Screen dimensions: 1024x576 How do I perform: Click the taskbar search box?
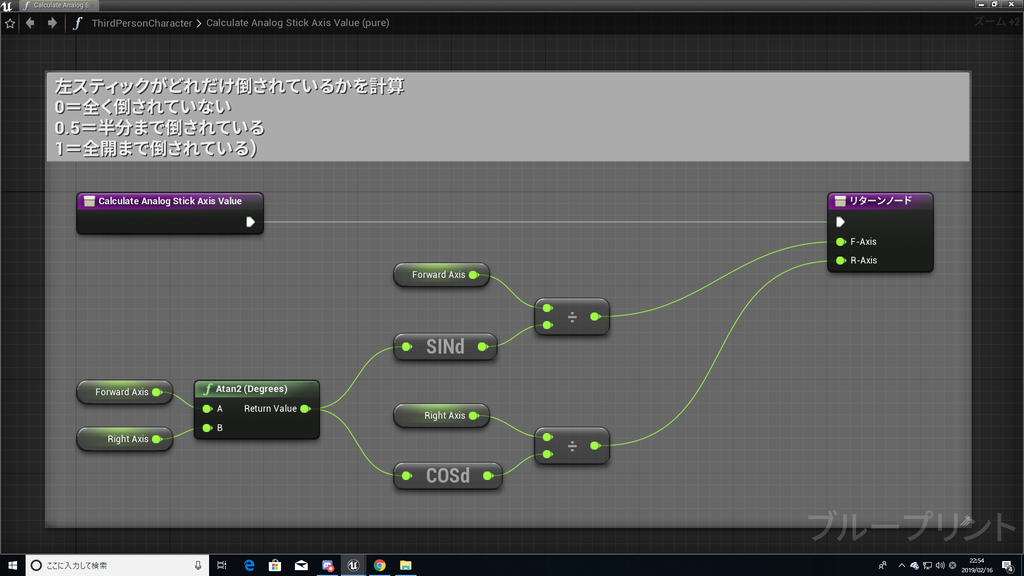tap(118, 566)
